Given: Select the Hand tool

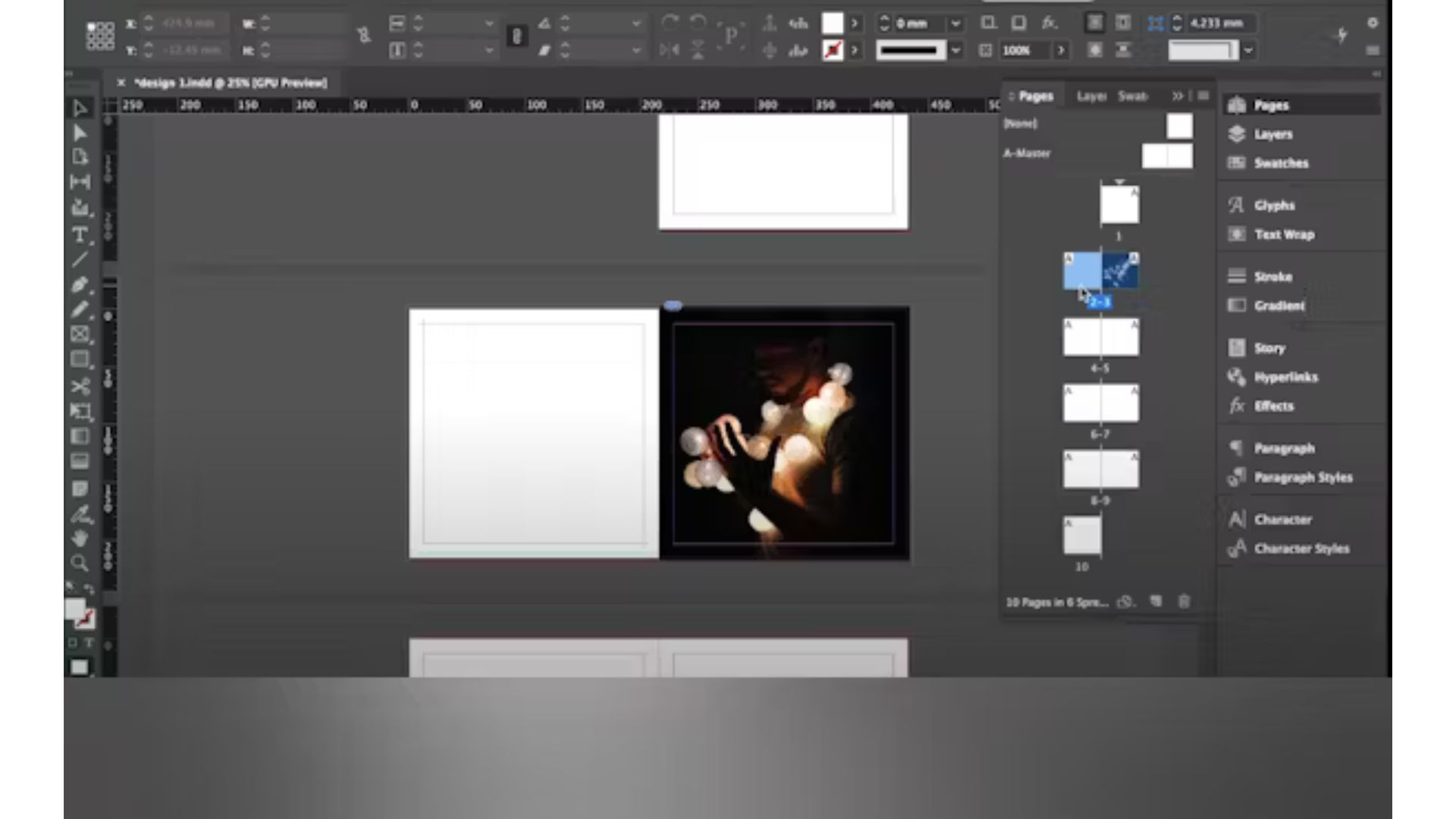Looking at the screenshot, I should [80, 538].
